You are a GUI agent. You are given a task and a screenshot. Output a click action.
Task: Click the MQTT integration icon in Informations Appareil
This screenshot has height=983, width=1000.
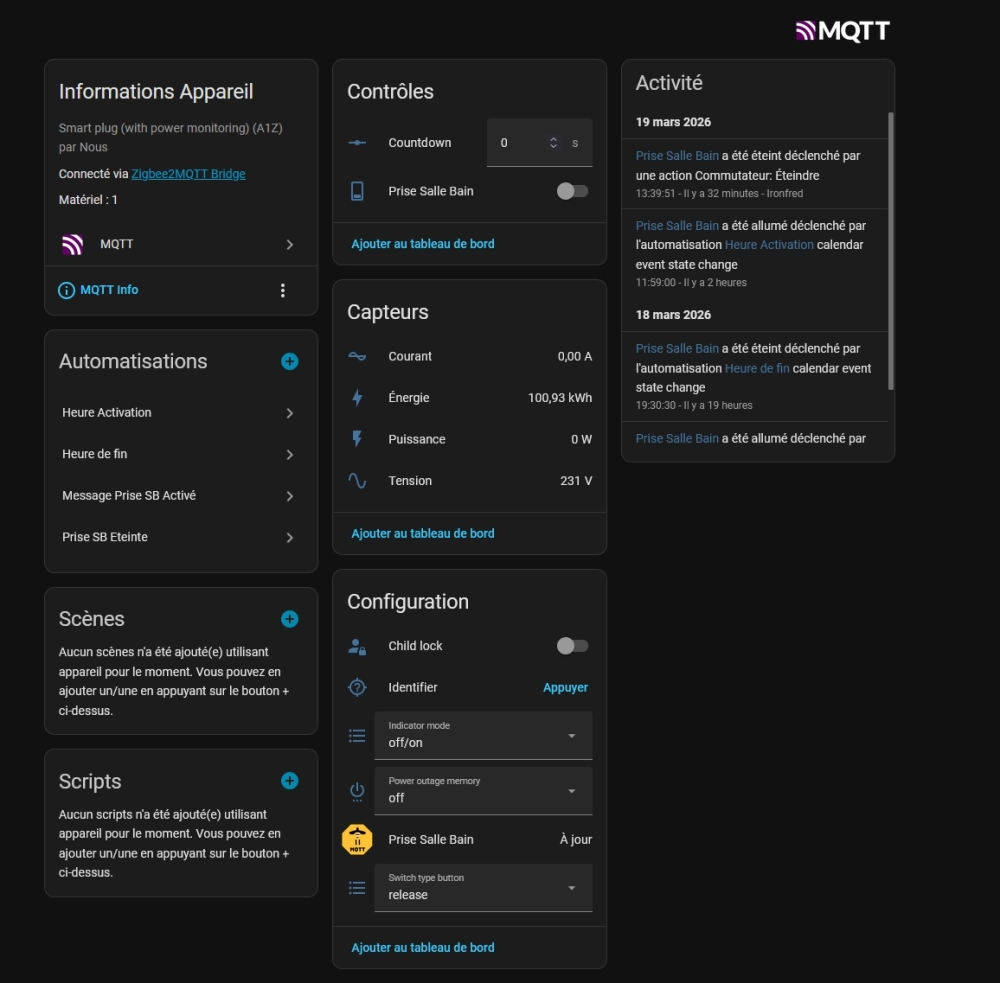[x=72, y=244]
